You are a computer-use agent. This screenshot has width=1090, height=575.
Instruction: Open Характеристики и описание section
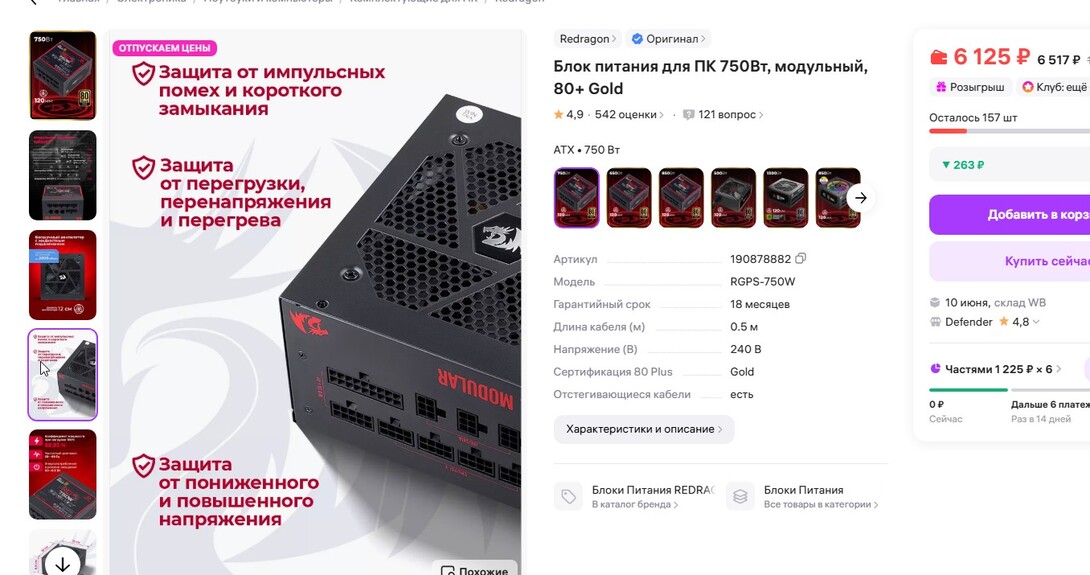click(644, 429)
